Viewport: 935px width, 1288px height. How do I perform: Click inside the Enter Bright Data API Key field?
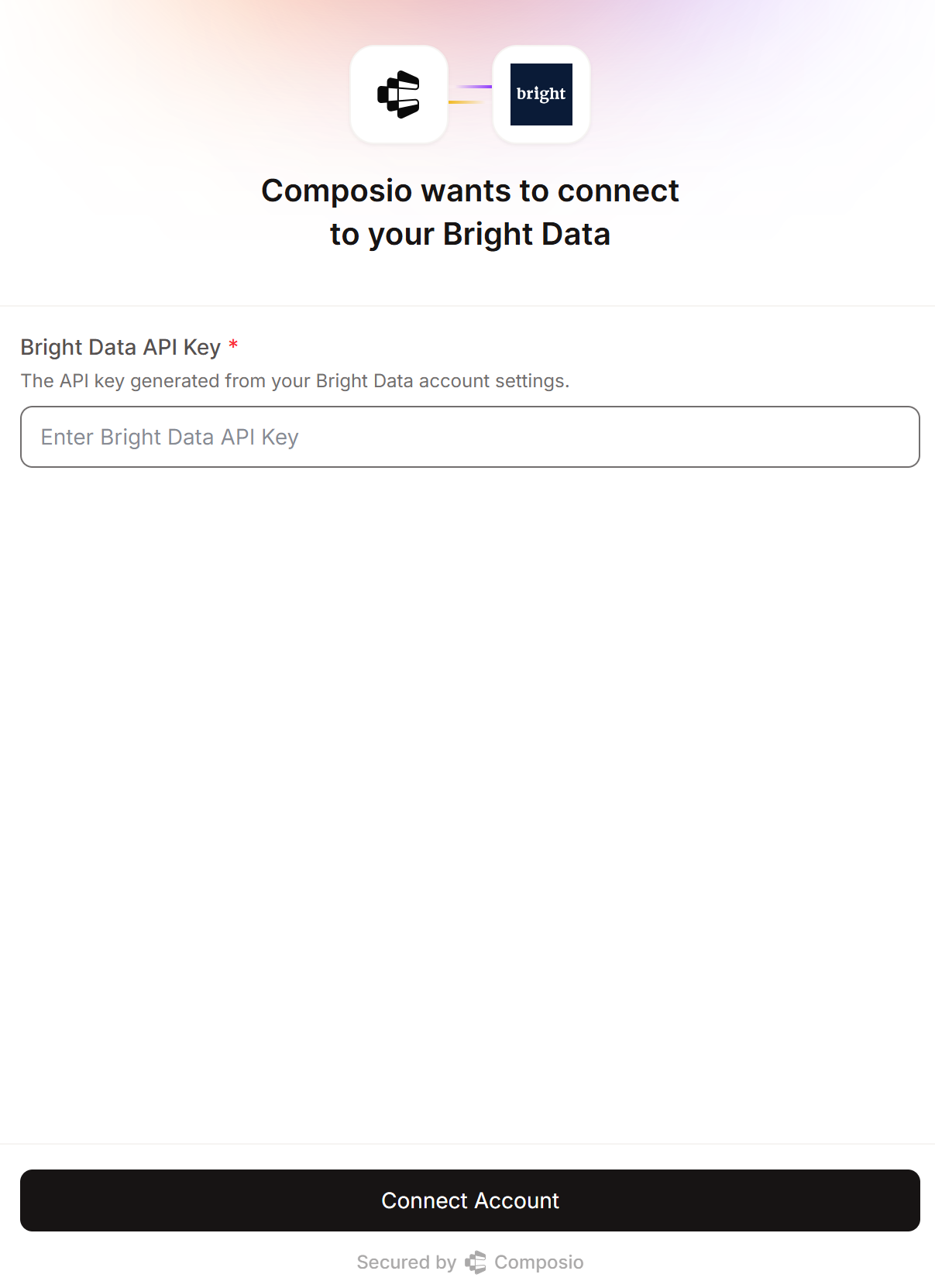[469, 437]
